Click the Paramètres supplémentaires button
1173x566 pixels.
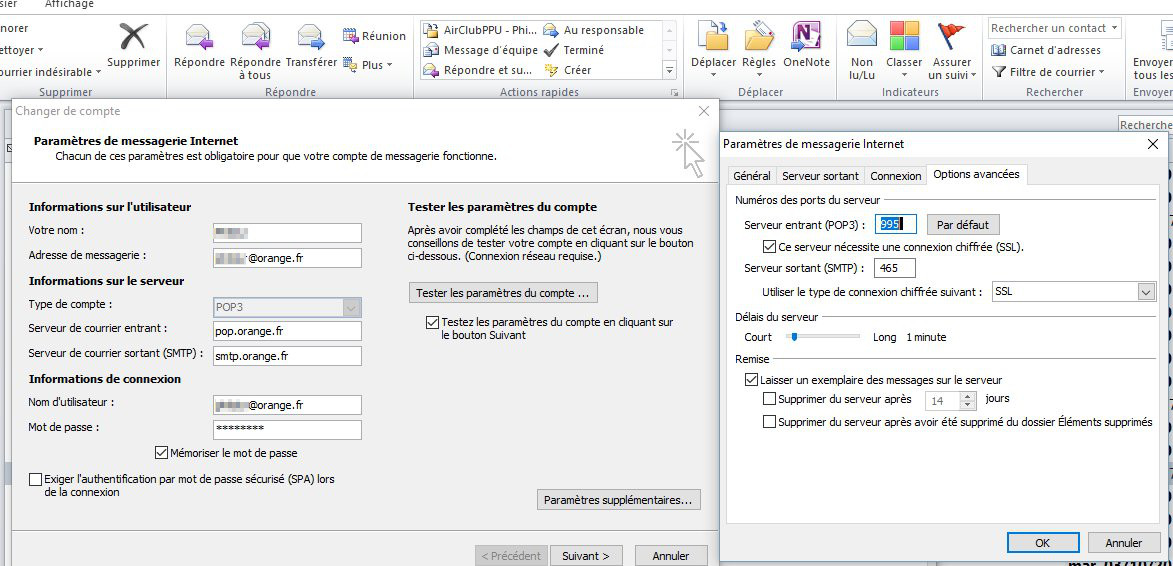click(619, 499)
